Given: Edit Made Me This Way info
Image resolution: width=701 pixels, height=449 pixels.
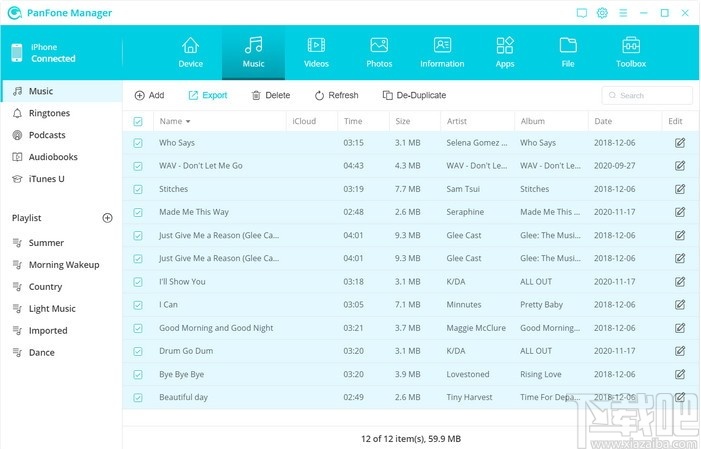Looking at the screenshot, I should pos(680,212).
